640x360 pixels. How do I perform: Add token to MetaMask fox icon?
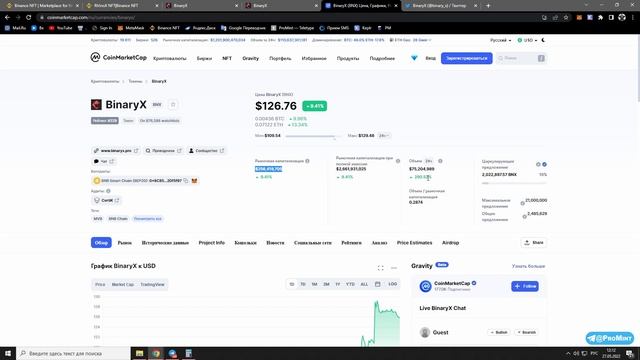[x=194, y=180]
